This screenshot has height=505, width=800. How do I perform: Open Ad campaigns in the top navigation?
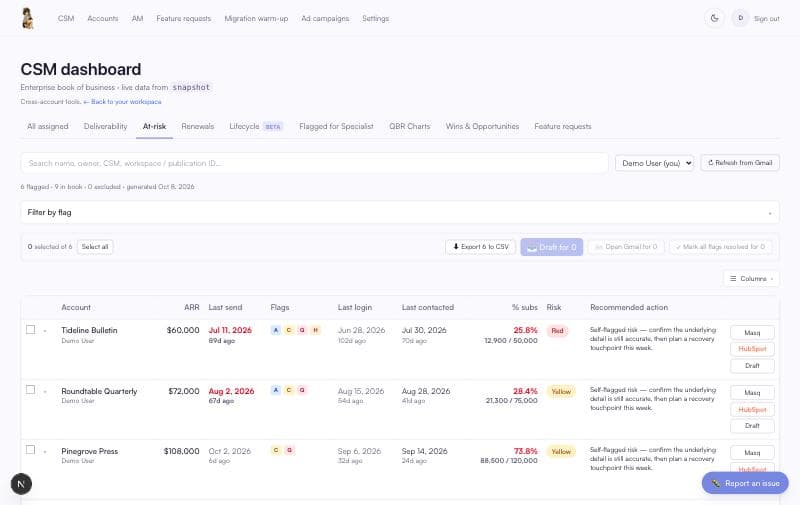coord(325,18)
